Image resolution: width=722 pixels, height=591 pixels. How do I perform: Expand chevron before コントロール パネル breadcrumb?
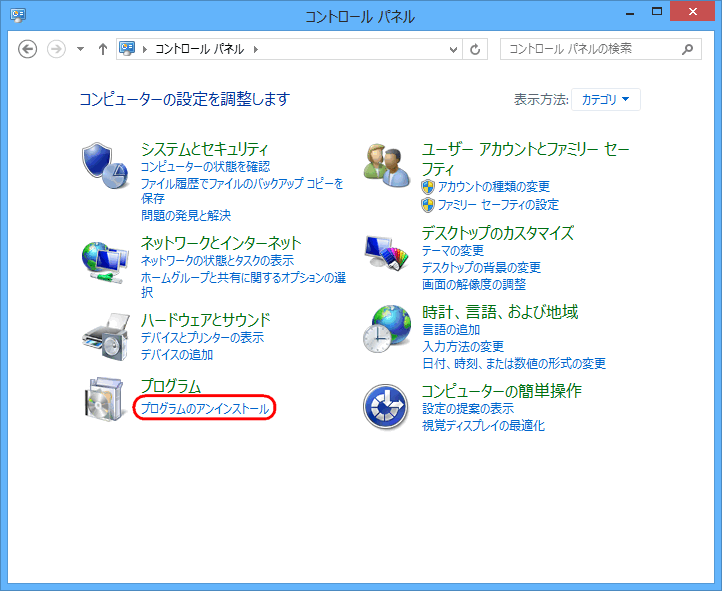tap(145, 49)
